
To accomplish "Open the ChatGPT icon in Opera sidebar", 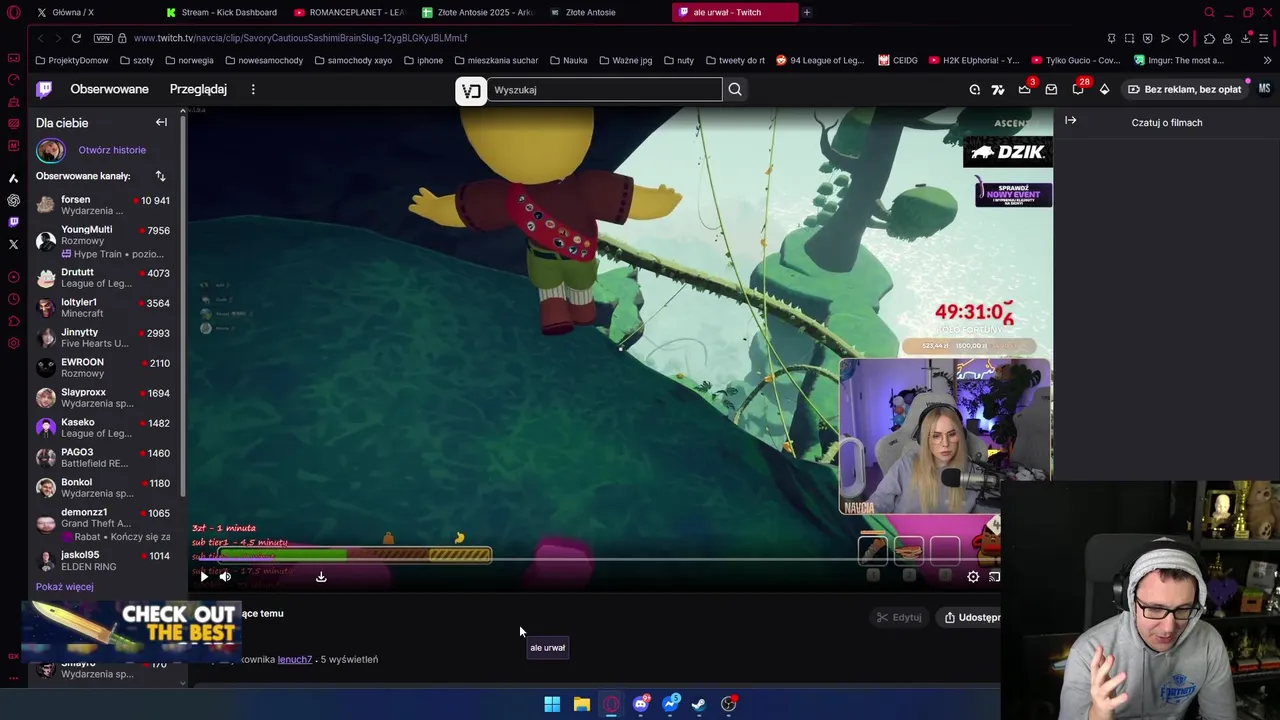I will coord(13,200).
